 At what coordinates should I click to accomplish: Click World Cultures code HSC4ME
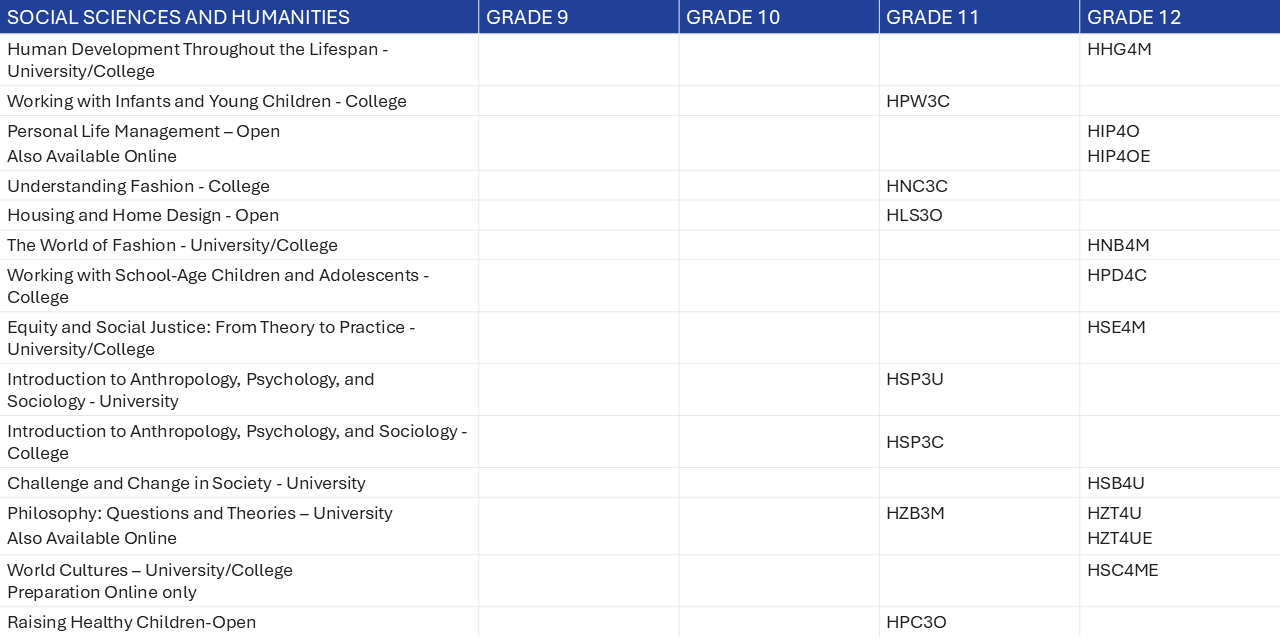point(1123,570)
